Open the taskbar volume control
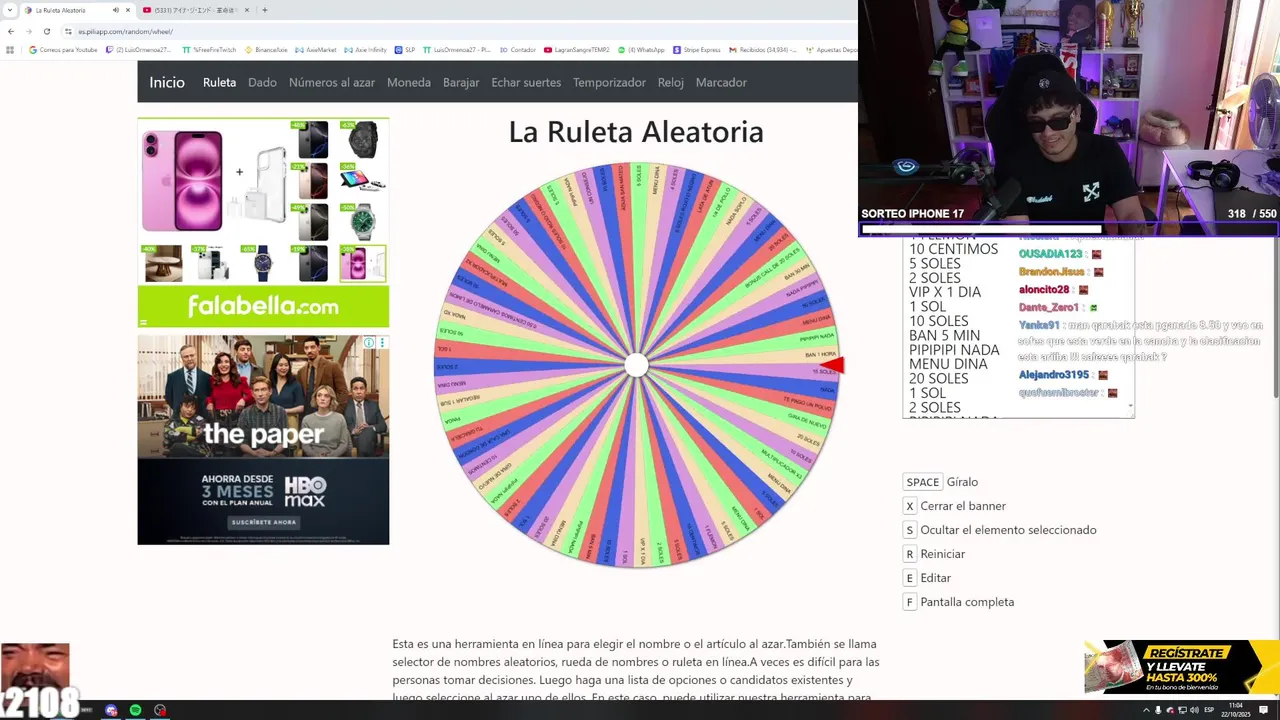The height and width of the screenshot is (720, 1280). pos(1194,710)
